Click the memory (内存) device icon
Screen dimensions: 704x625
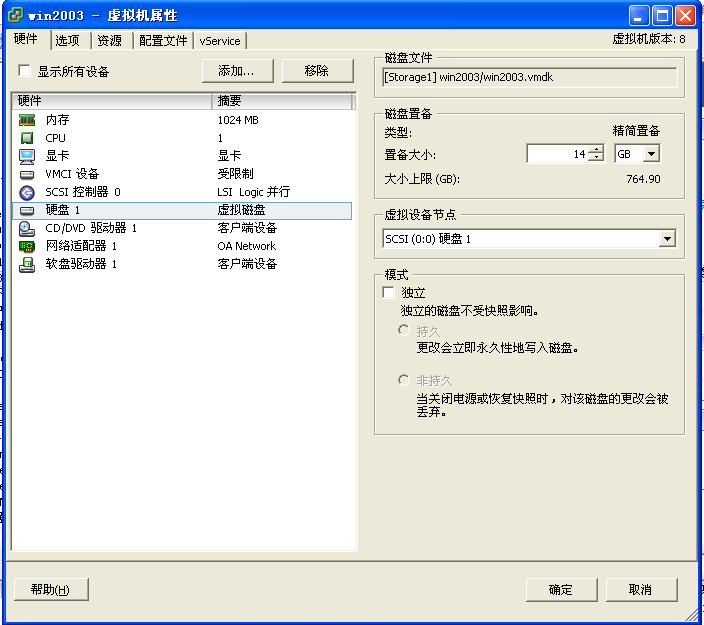(27, 120)
